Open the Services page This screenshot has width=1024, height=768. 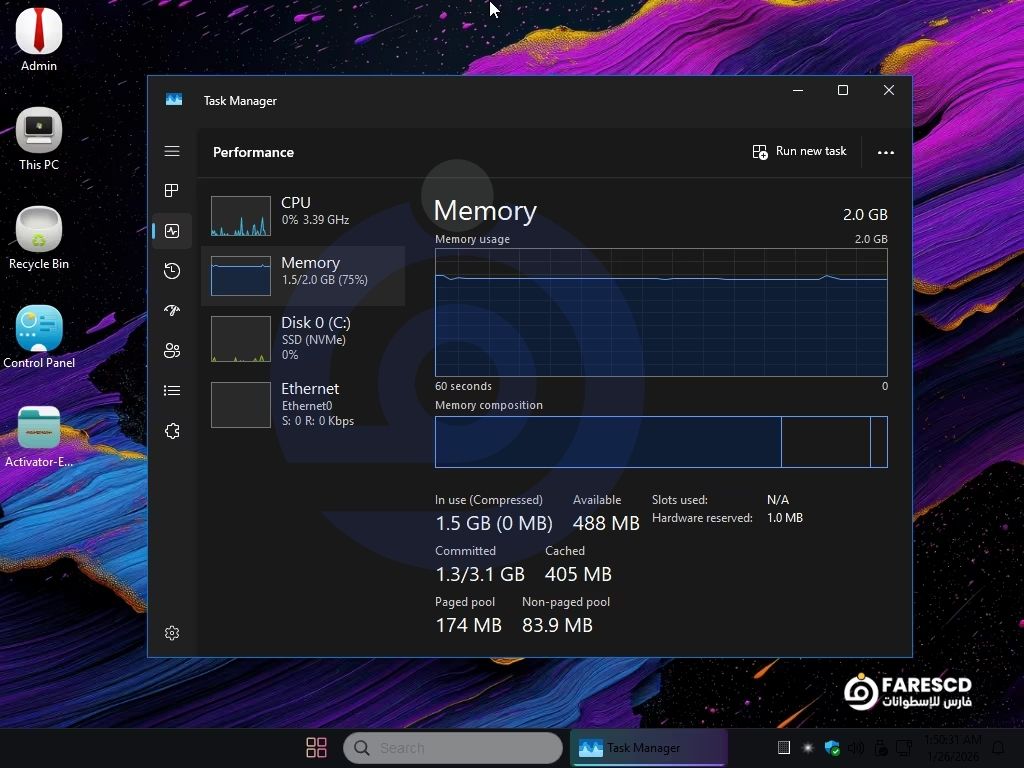[x=172, y=430]
